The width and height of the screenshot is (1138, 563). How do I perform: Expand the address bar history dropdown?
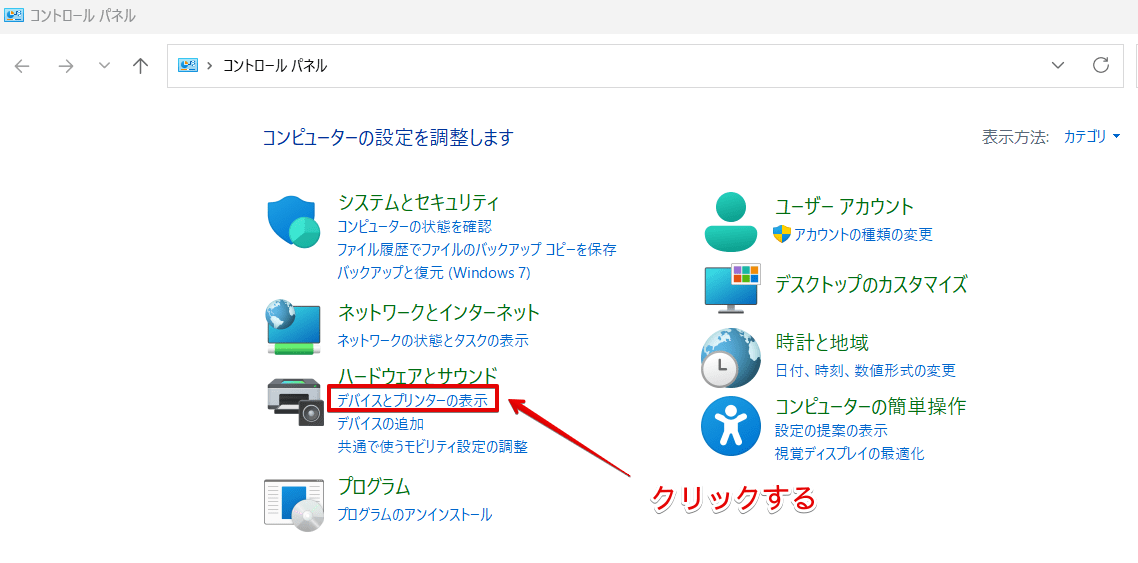1058,65
